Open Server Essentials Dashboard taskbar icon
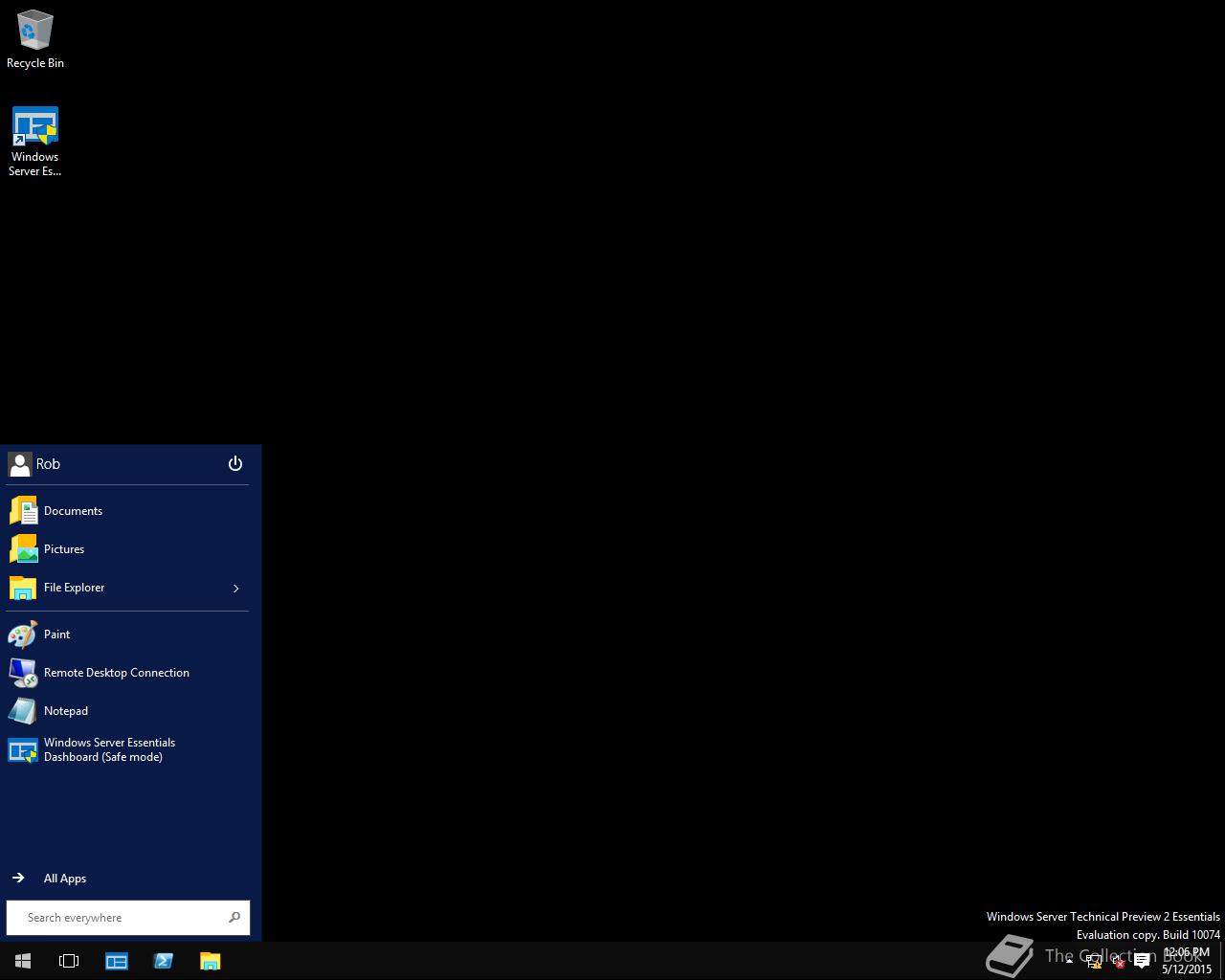This screenshot has width=1225, height=980. (117, 961)
